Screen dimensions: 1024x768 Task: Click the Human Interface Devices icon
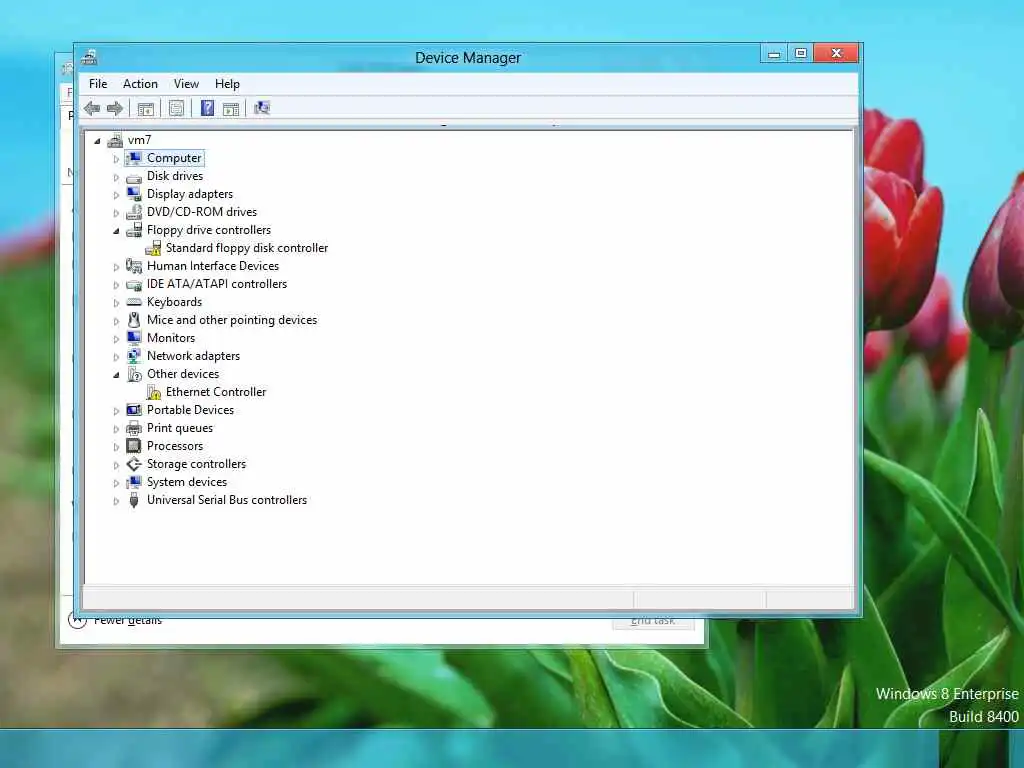pyautogui.click(x=134, y=266)
